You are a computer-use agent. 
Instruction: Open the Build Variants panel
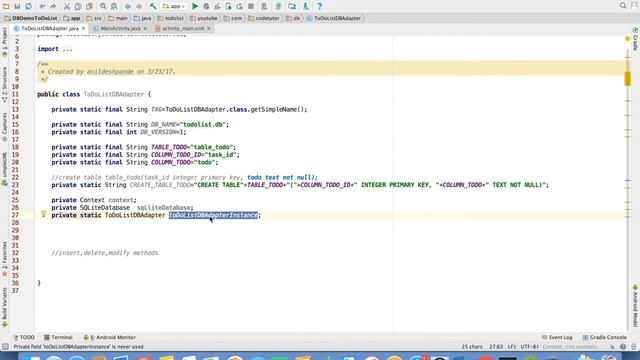(x=4, y=307)
